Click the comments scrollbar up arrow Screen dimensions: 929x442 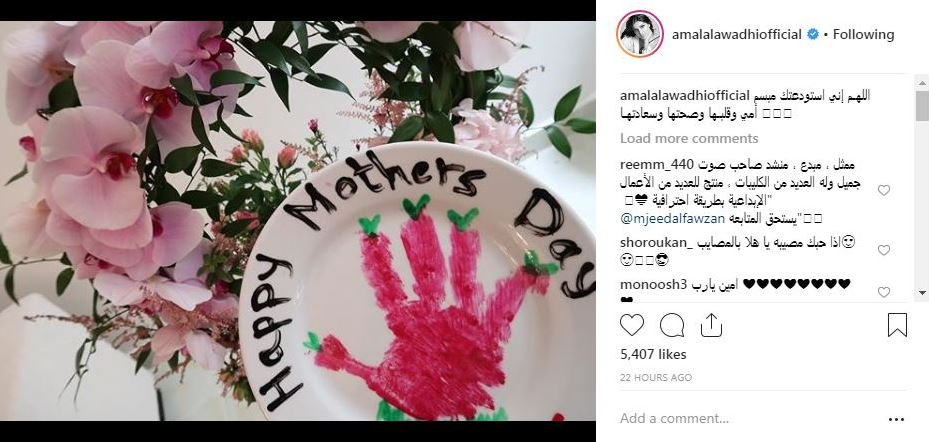click(922, 82)
